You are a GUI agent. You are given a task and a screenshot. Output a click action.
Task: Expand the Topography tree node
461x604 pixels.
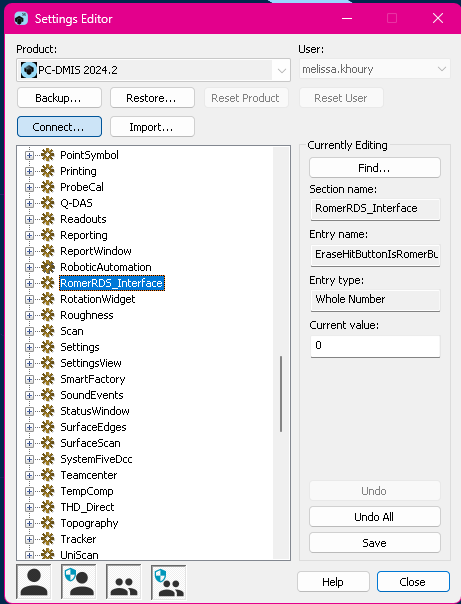pos(29,523)
